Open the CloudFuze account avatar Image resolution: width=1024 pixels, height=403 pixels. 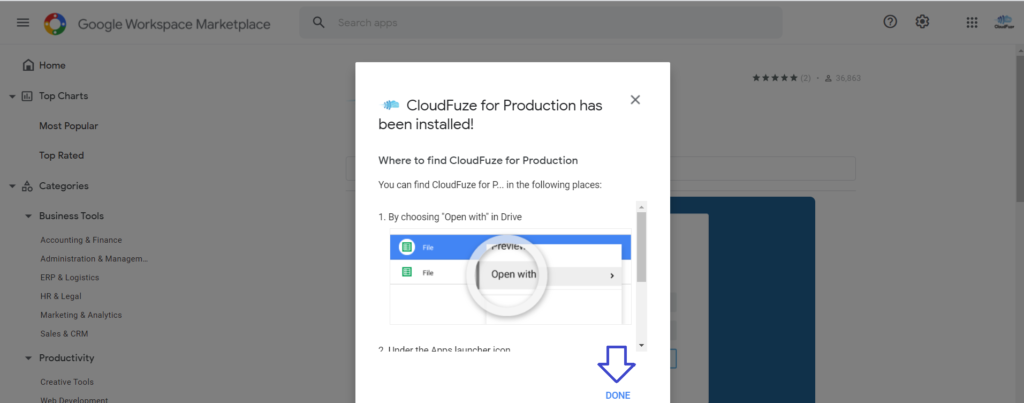click(x=1004, y=23)
